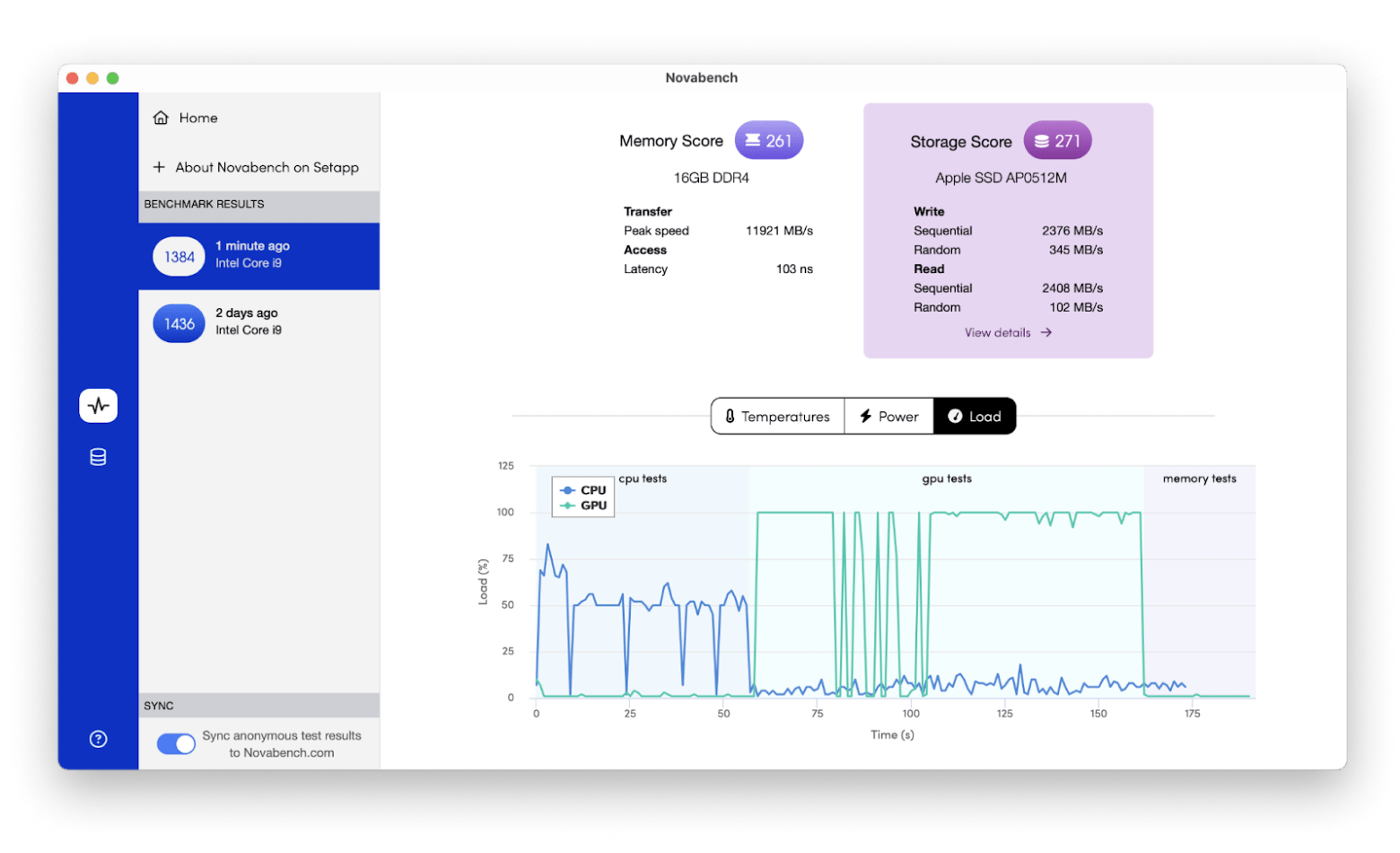Image resolution: width=1400 pixels, height=853 pixels.
Task: Click the plus icon beside About Novabench
Action: [159, 167]
